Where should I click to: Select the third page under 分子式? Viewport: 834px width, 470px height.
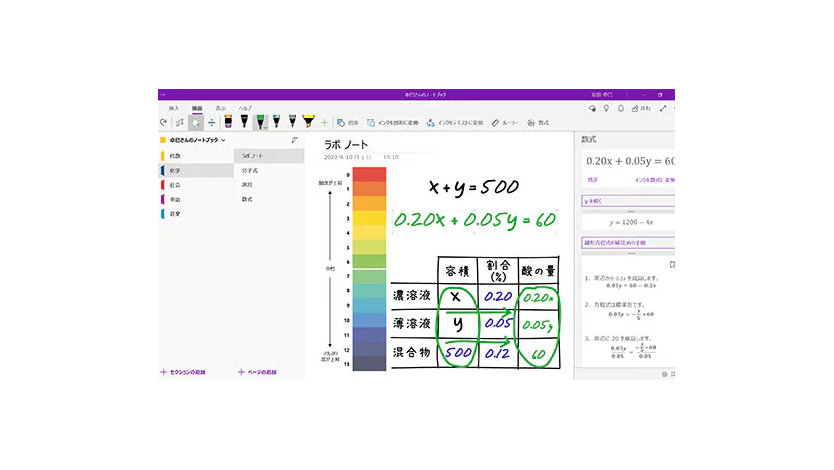[x=269, y=185]
